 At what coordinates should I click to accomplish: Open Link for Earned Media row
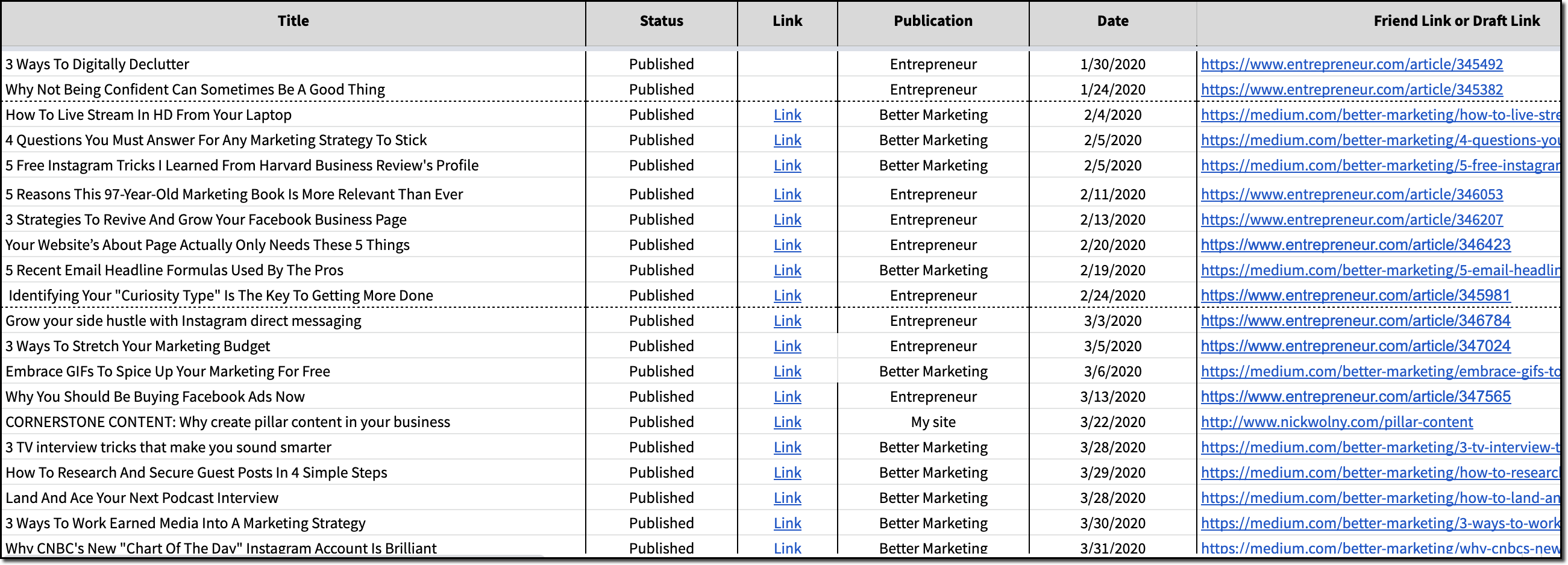pyautogui.click(x=787, y=523)
